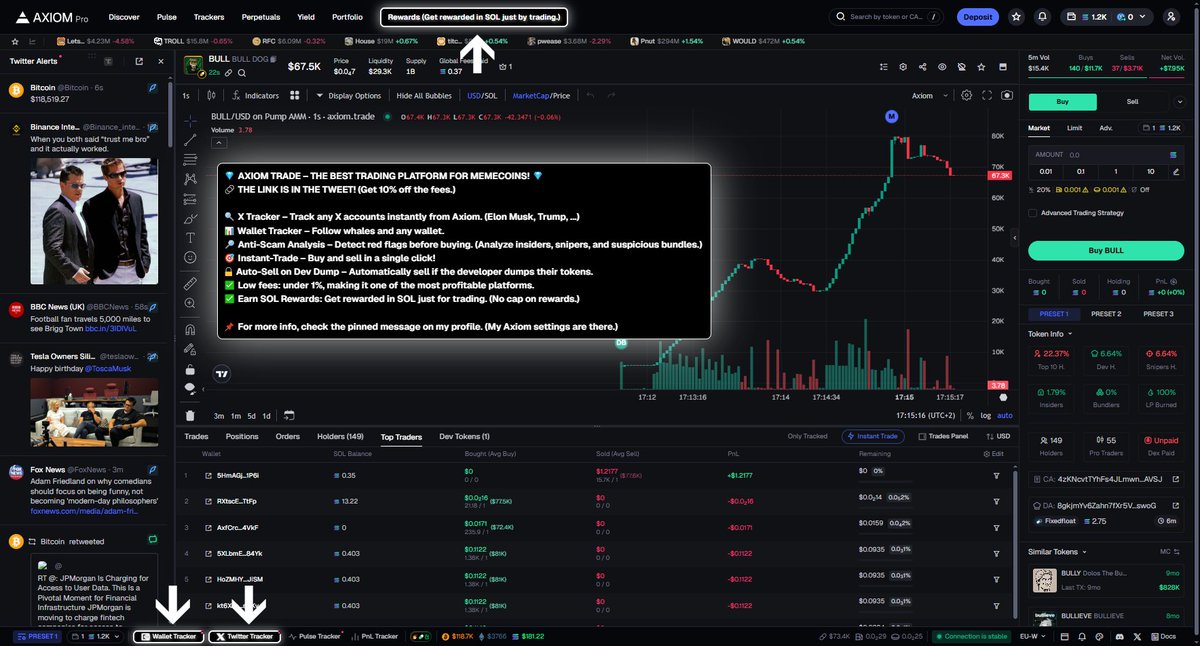
Task: Open the 1s timeframe dropdown
Action: (x=185, y=96)
